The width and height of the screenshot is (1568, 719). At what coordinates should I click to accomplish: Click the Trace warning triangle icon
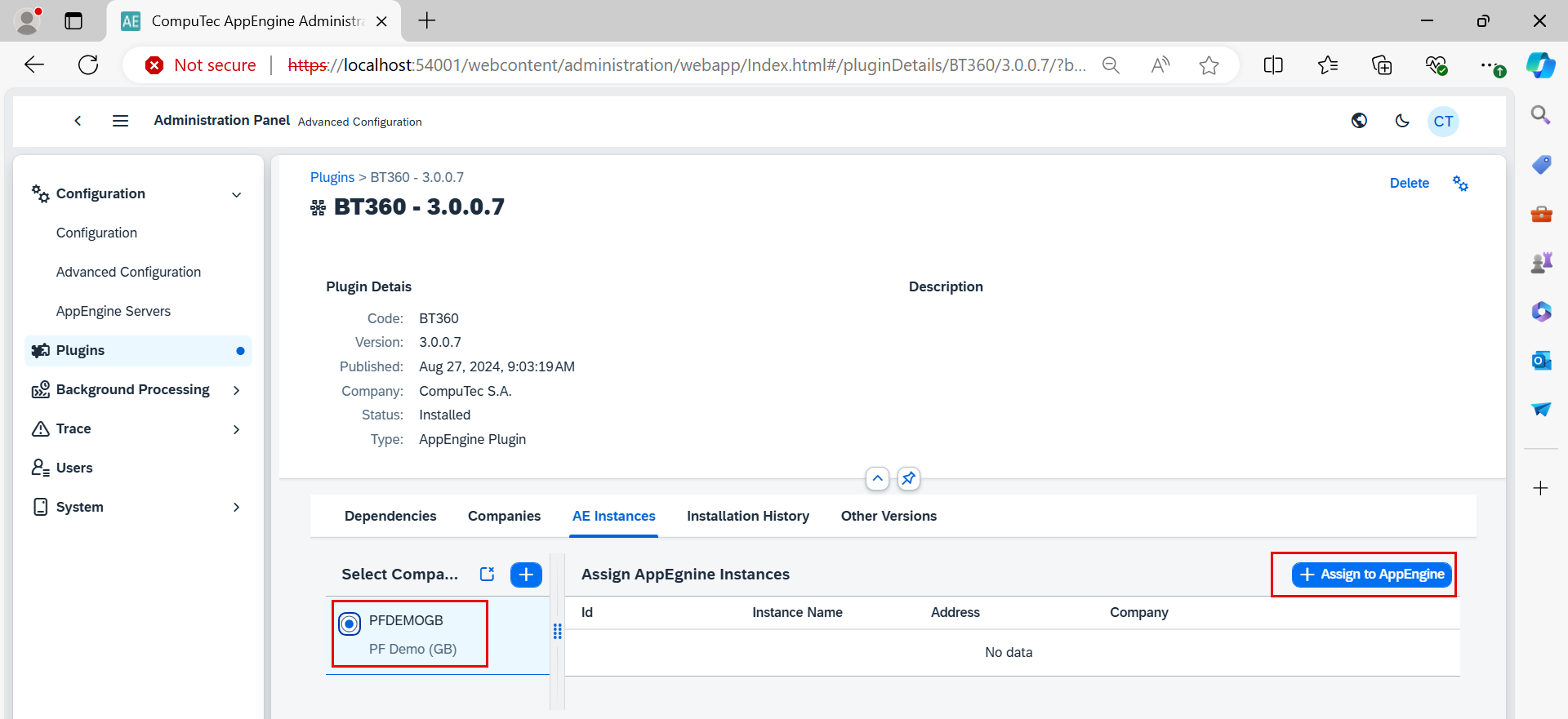pos(40,428)
